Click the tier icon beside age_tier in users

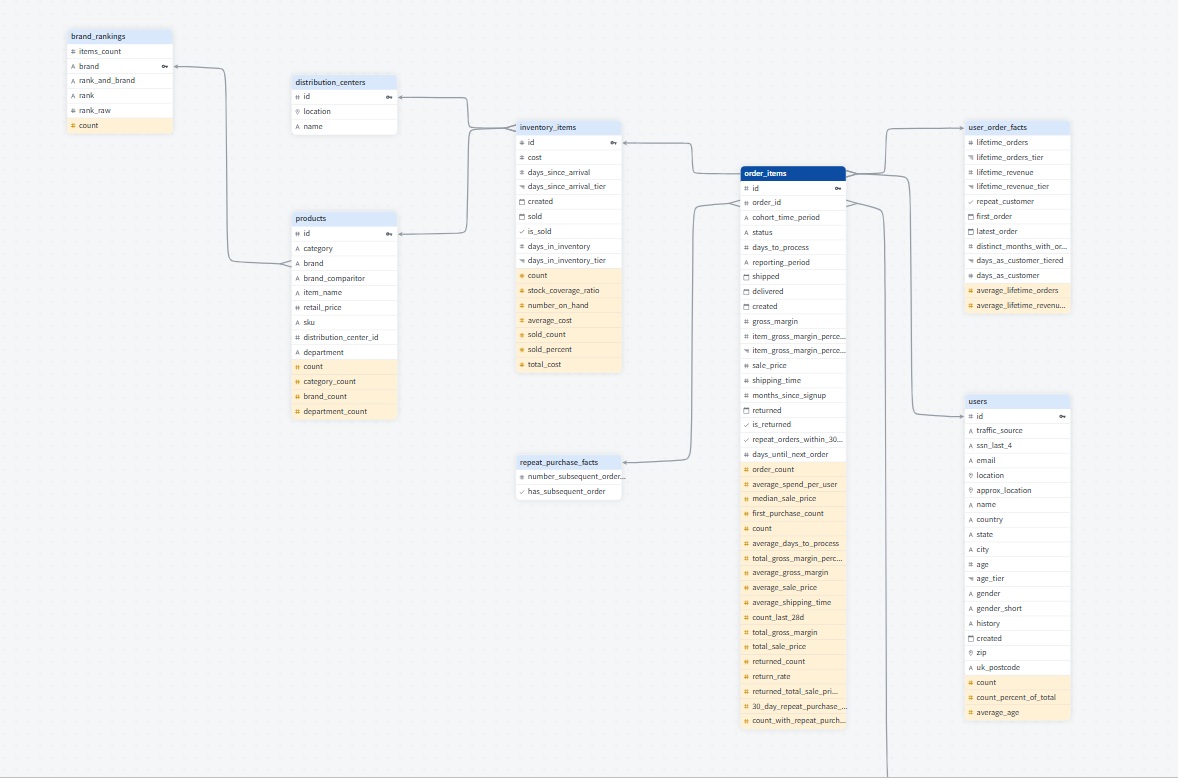point(970,579)
